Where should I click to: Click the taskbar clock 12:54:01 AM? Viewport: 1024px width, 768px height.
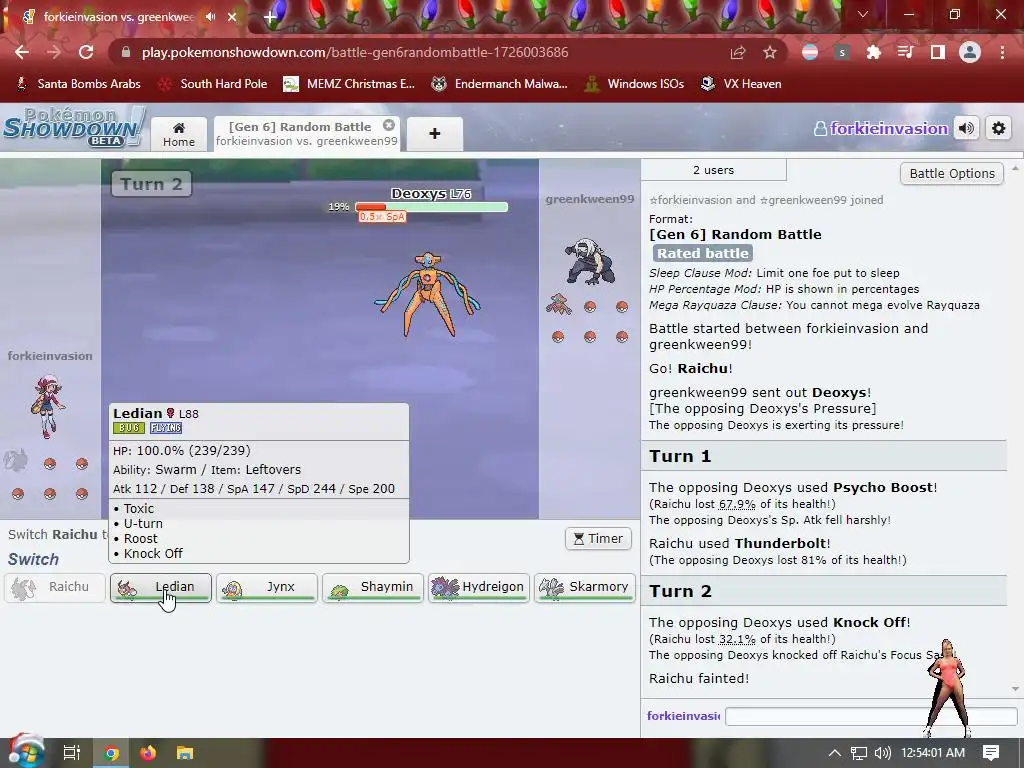(933, 753)
